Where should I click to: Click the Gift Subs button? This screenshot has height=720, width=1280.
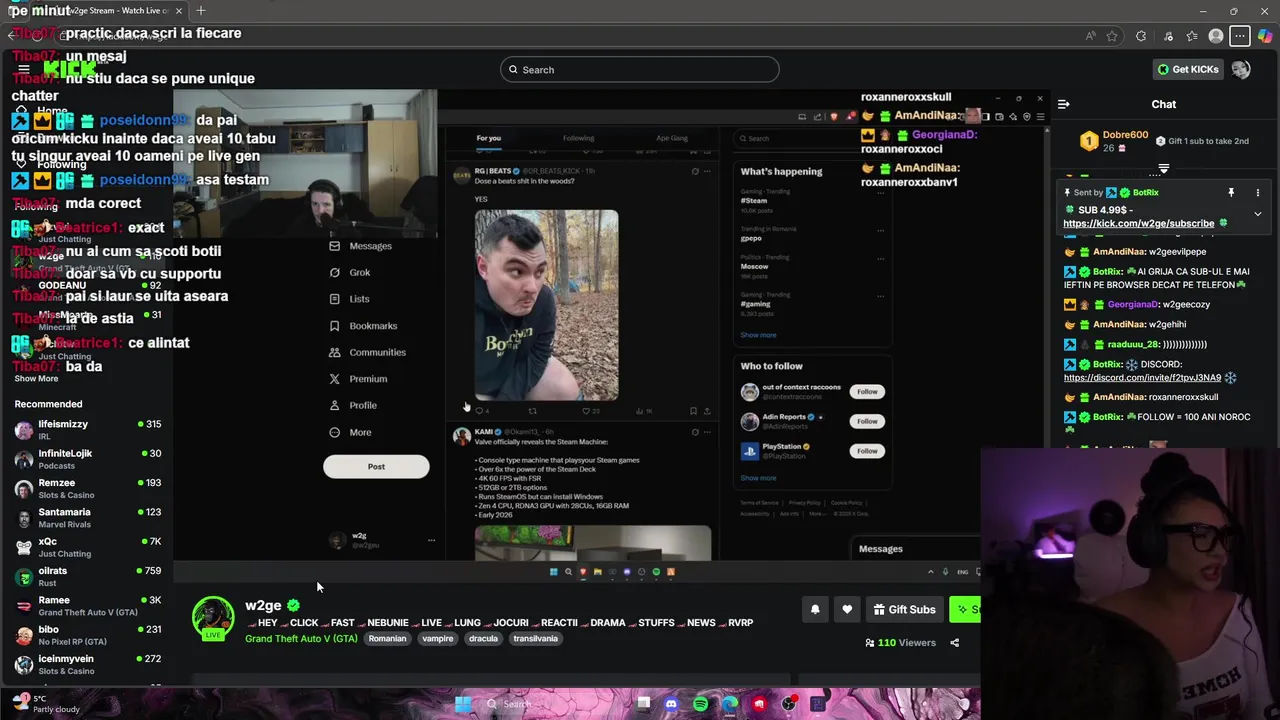pos(904,609)
